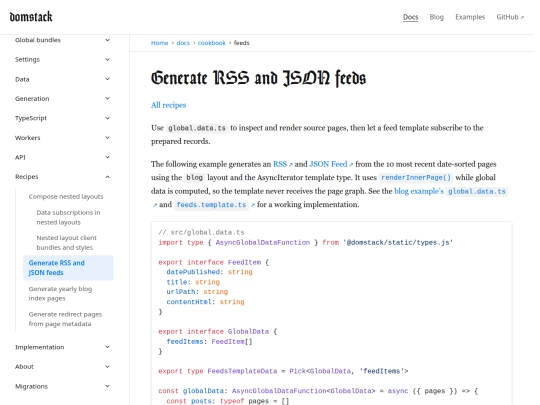Image resolution: width=540 pixels, height=405 pixels.
Task: Expand the Global bundles sidebar section
Action: pos(62,40)
